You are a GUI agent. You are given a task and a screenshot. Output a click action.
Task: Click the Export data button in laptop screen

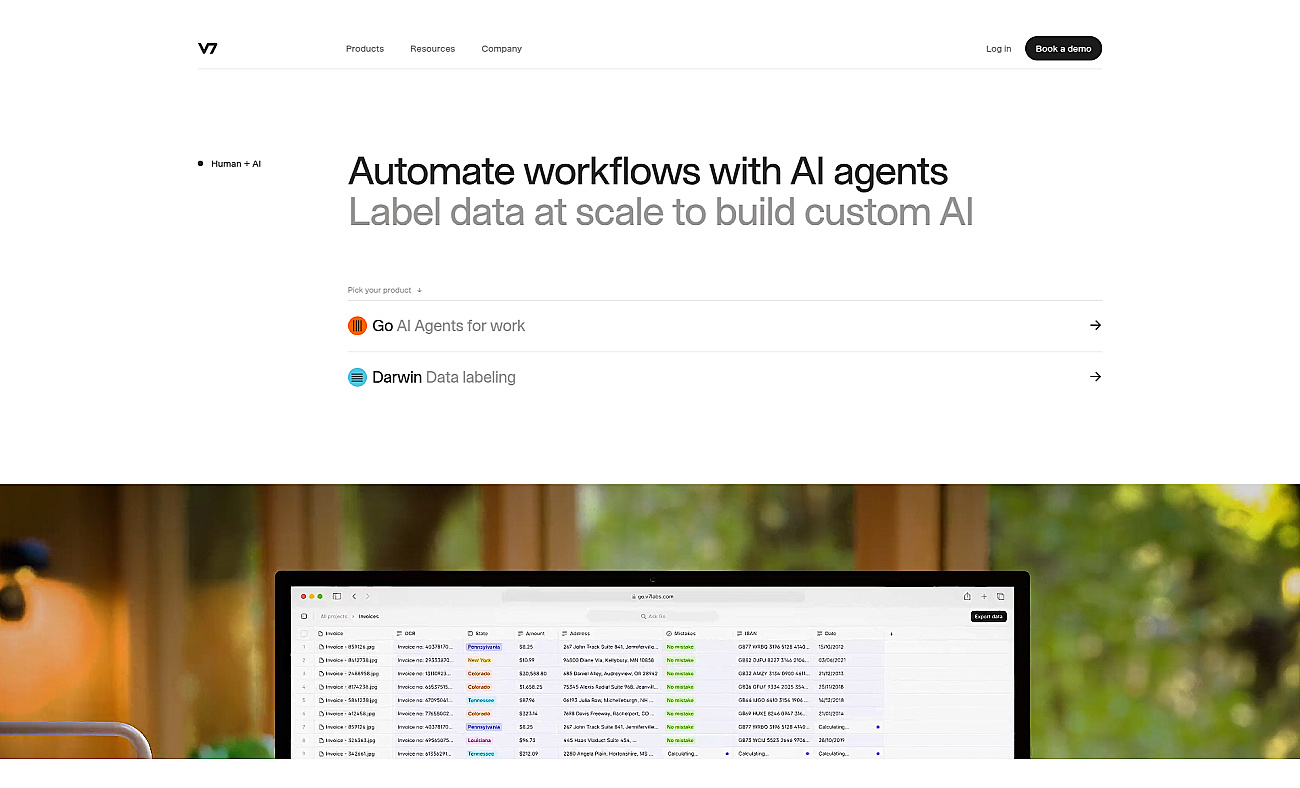tap(988, 616)
